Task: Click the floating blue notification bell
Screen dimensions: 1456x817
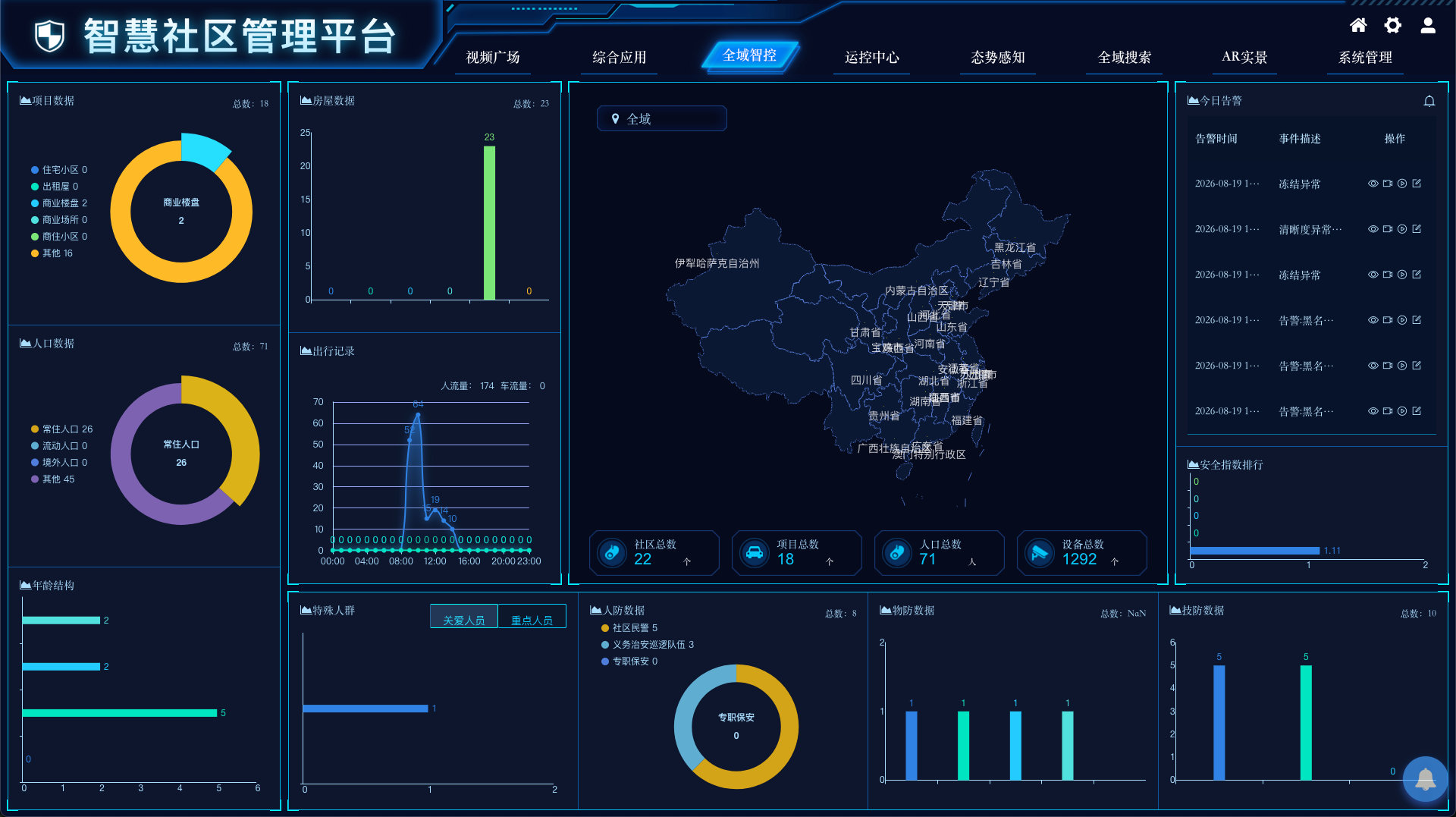Action: point(1425,779)
